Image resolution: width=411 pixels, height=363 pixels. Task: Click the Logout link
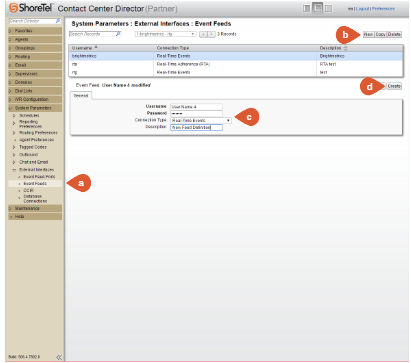[x=362, y=9]
